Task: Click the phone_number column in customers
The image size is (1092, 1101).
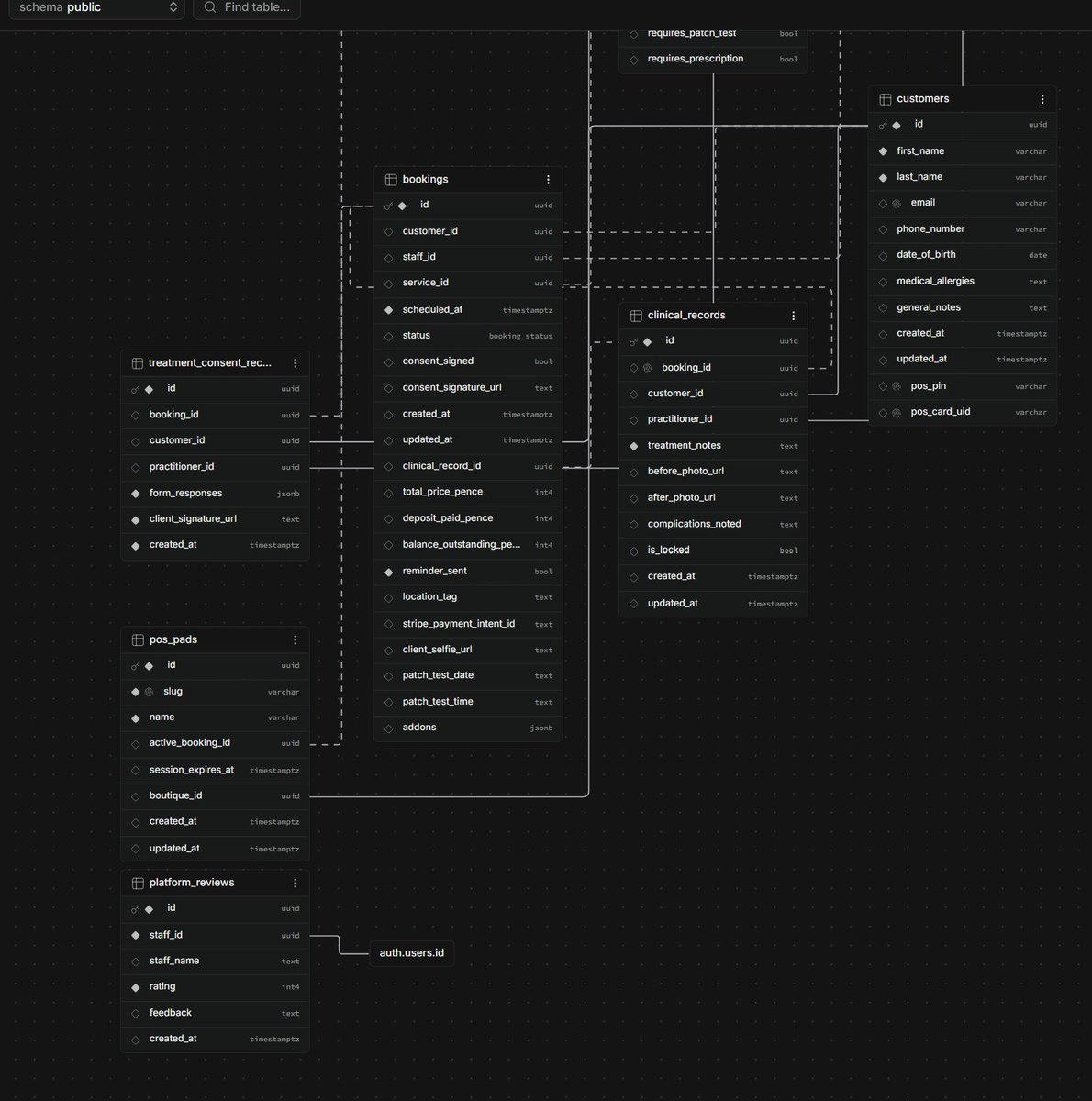Action: [x=963, y=229]
